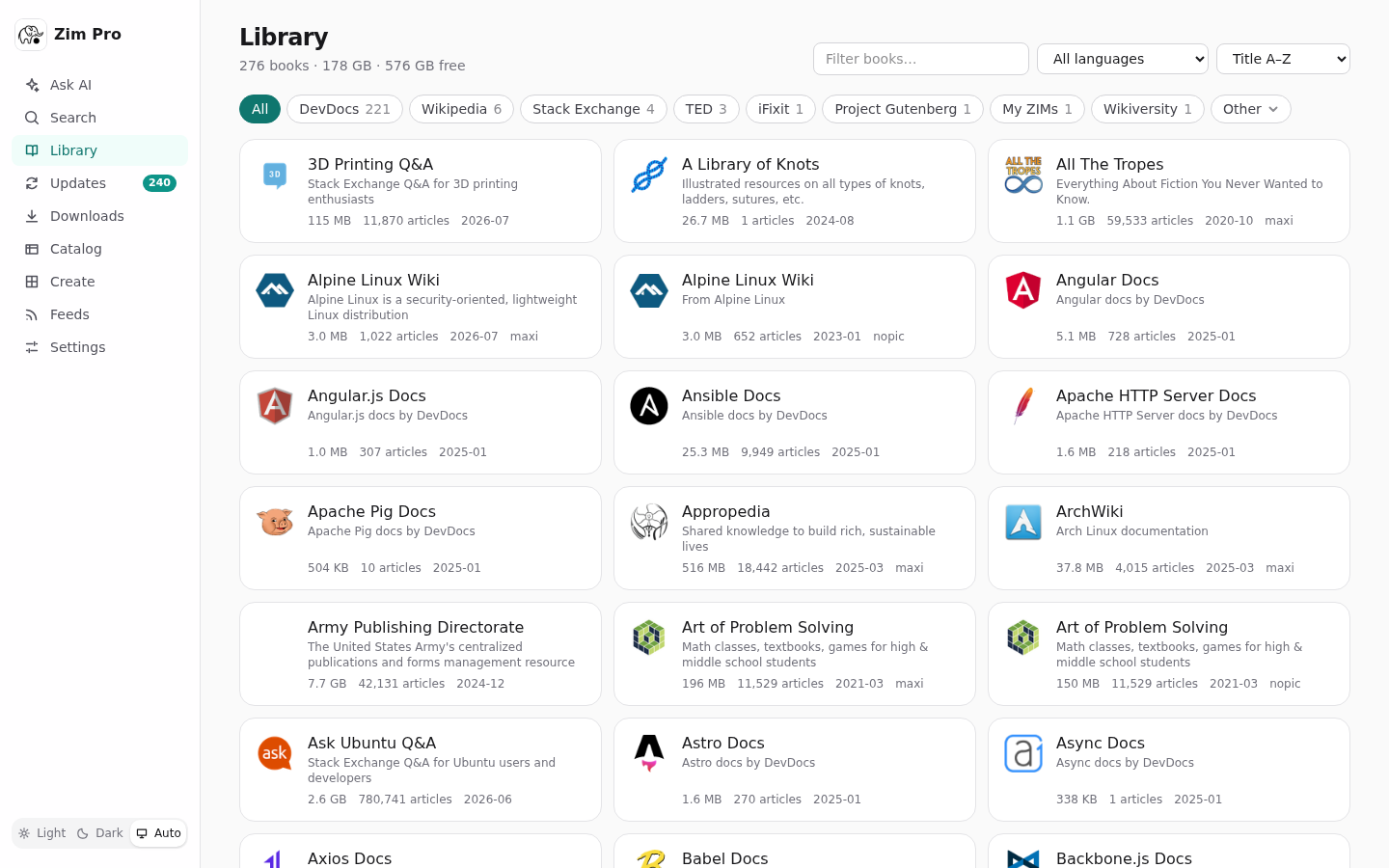Click the Angular Docs red shield icon
The image size is (1389, 868).
1023,290
